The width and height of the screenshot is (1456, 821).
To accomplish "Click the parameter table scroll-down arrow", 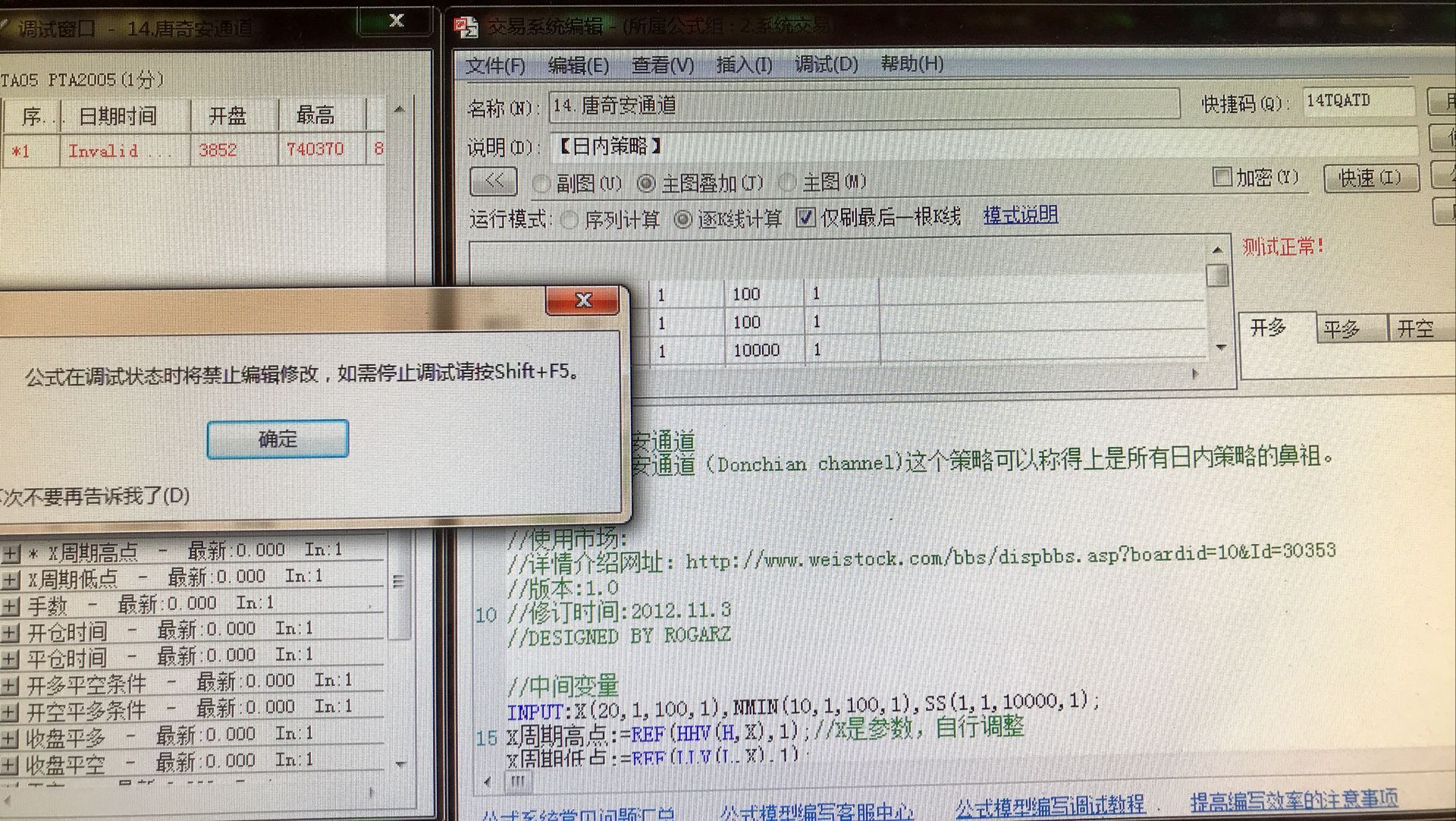I will pos(1220,348).
